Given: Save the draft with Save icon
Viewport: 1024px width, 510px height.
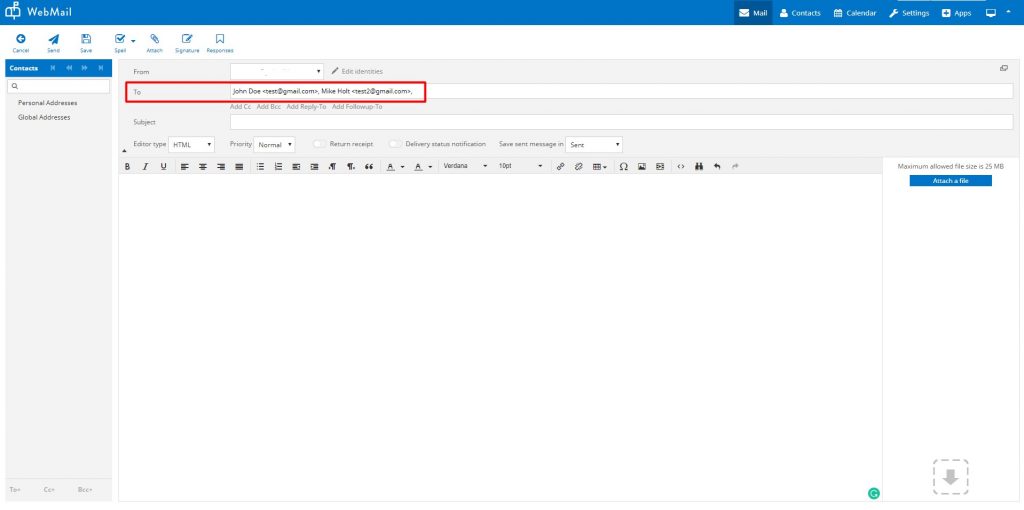Looking at the screenshot, I should [x=86, y=39].
